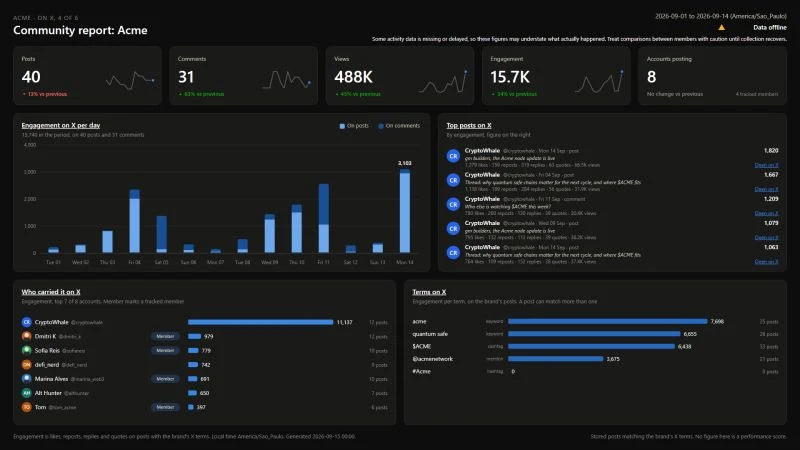This screenshot has height=450, width=800.
Task: Click the Posts count 40
Action: (x=31, y=77)
